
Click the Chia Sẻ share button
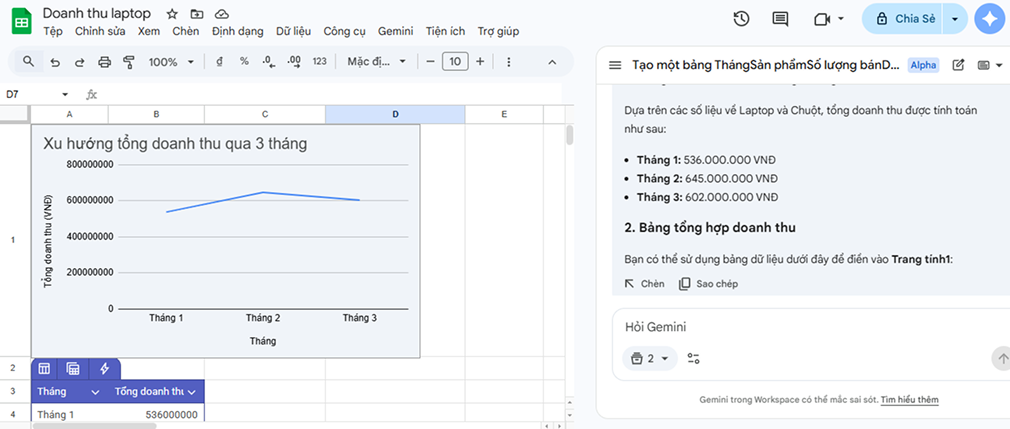coord(902,19)
